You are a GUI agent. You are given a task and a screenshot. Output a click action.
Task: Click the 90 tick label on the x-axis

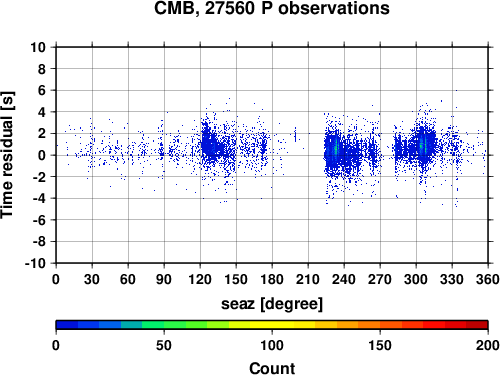164,279
